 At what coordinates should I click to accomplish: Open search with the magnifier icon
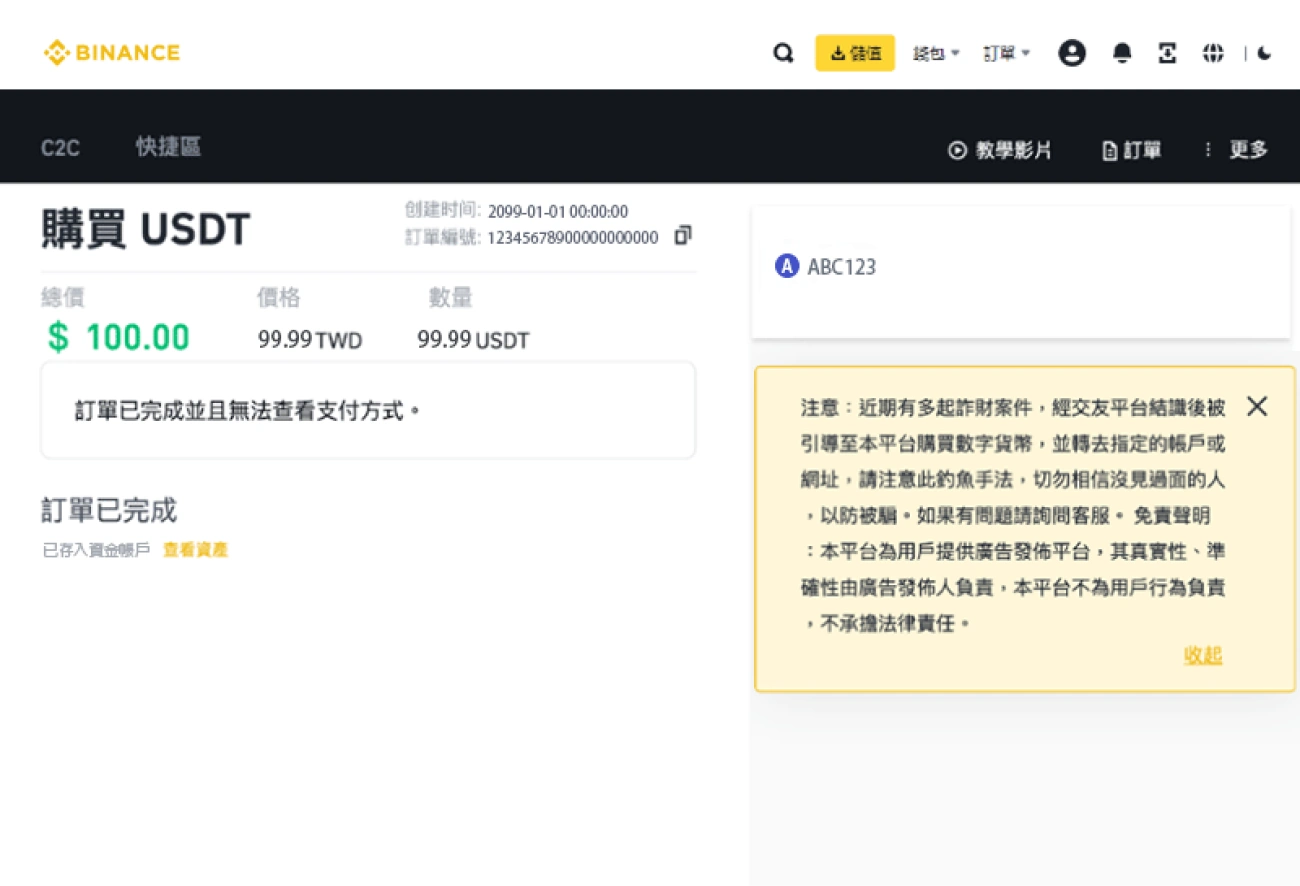[x=784, y=53]
